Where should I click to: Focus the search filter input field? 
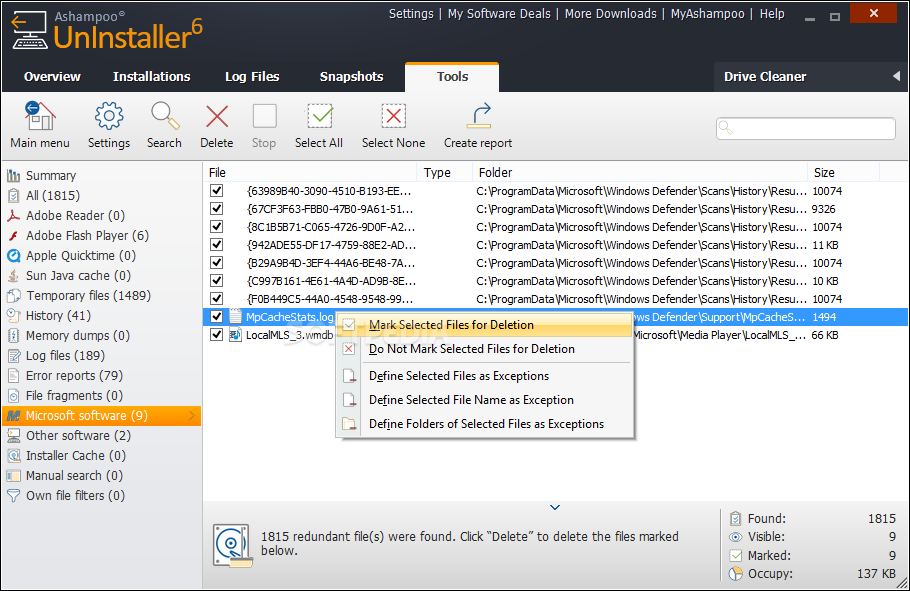click(806, 128)
